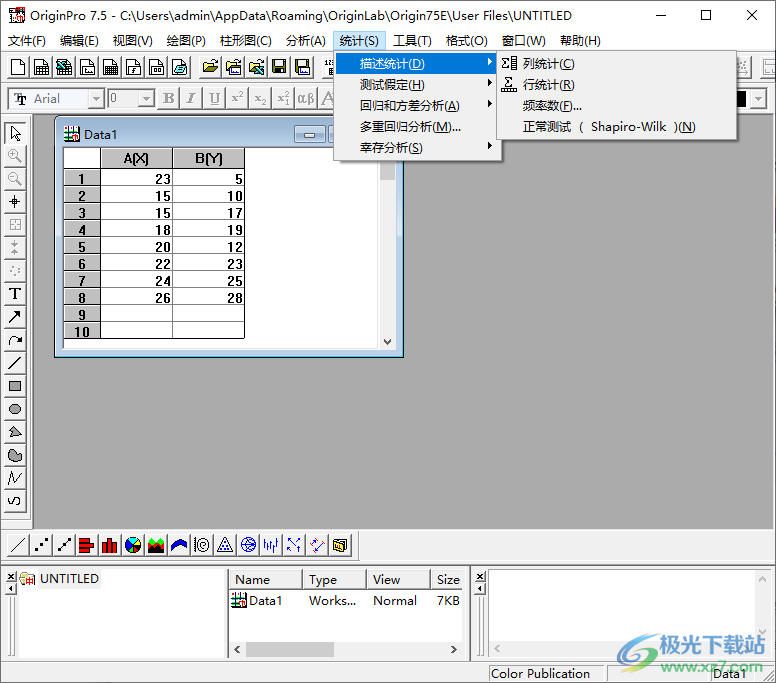The image size is (776, 683).
Task: Click the Pie chart icon
Action: point(133,545)
